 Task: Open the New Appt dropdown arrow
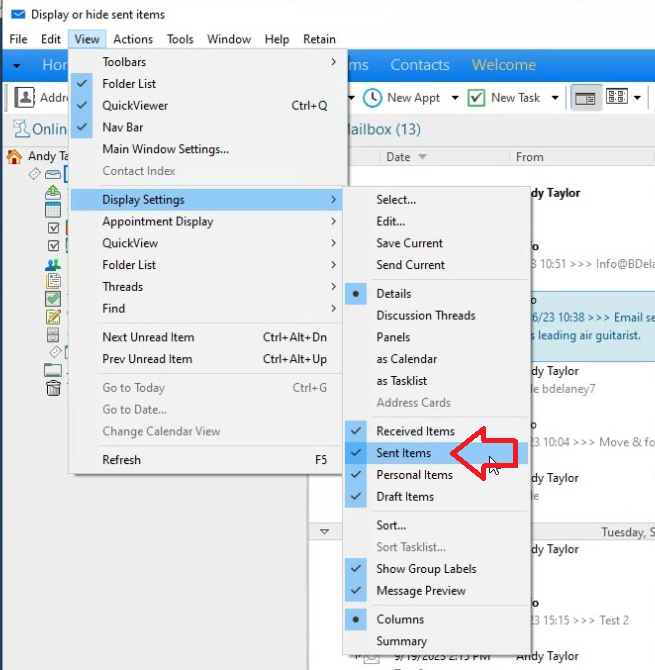(x=455, y=98)
